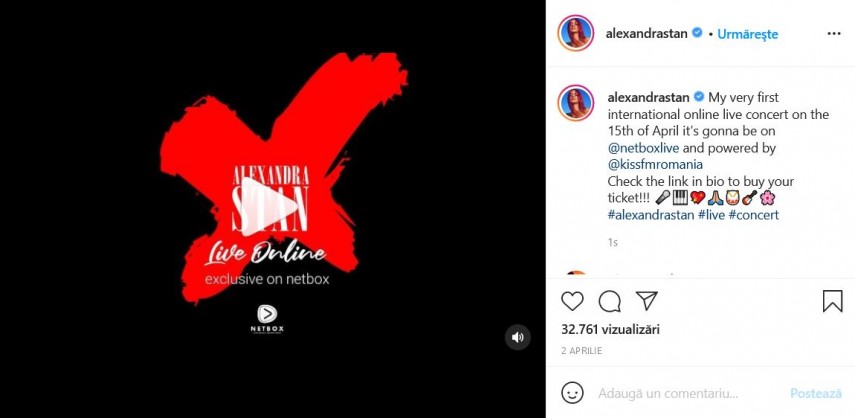Screen dimensions: 855x418
Task: Save post with bookmark icon
Action: (x=833, y=301)
